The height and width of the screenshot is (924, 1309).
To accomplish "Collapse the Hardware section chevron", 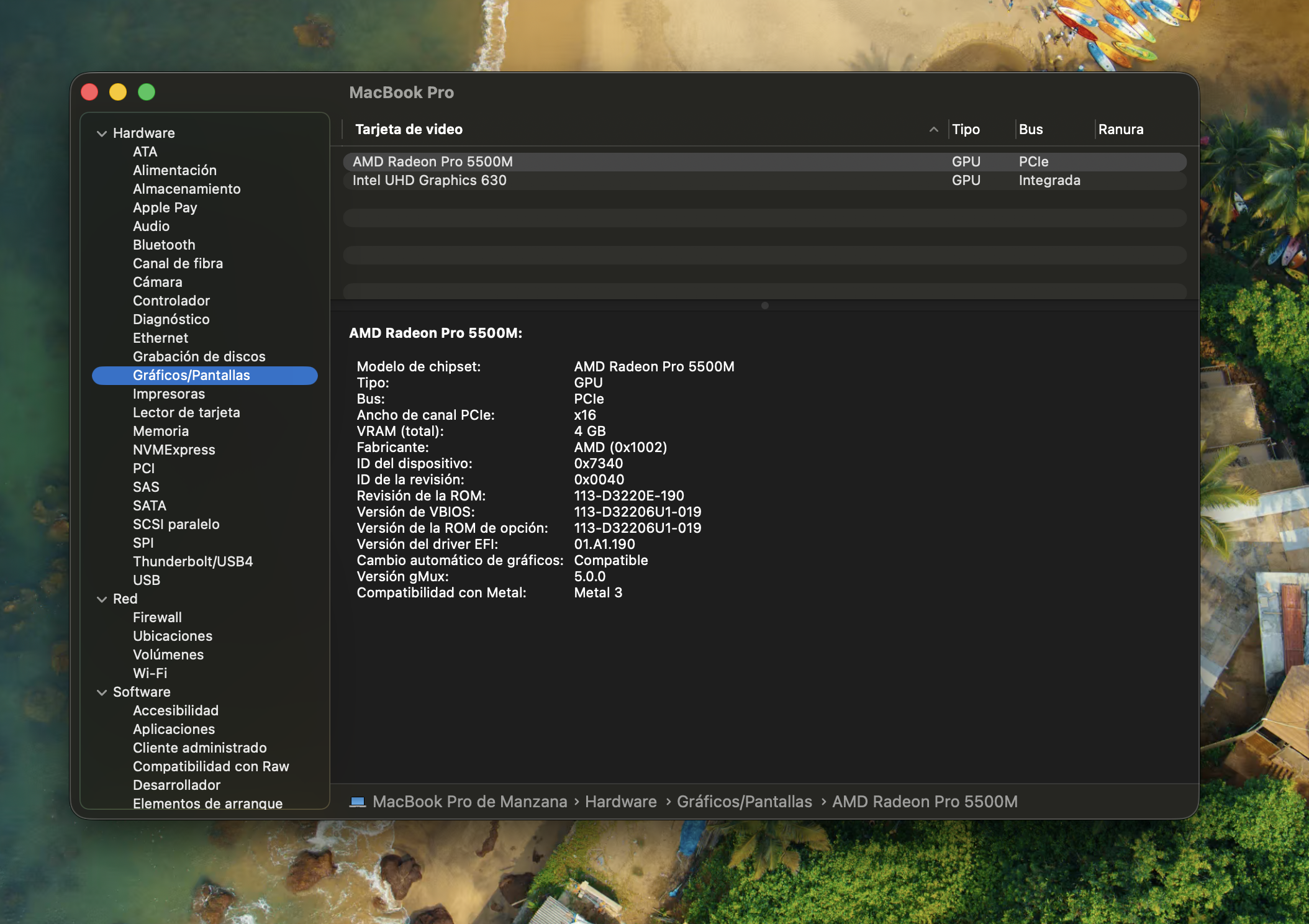I will (x=102, y=134).
